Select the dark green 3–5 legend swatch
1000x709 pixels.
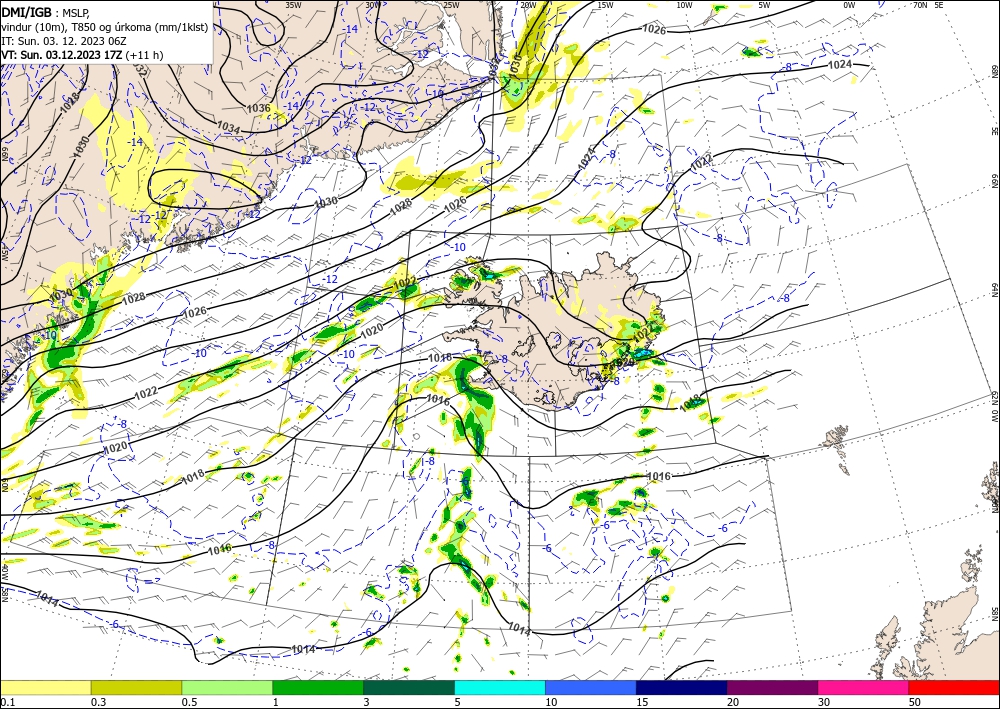pyautogui.click(x=409, y=687)
